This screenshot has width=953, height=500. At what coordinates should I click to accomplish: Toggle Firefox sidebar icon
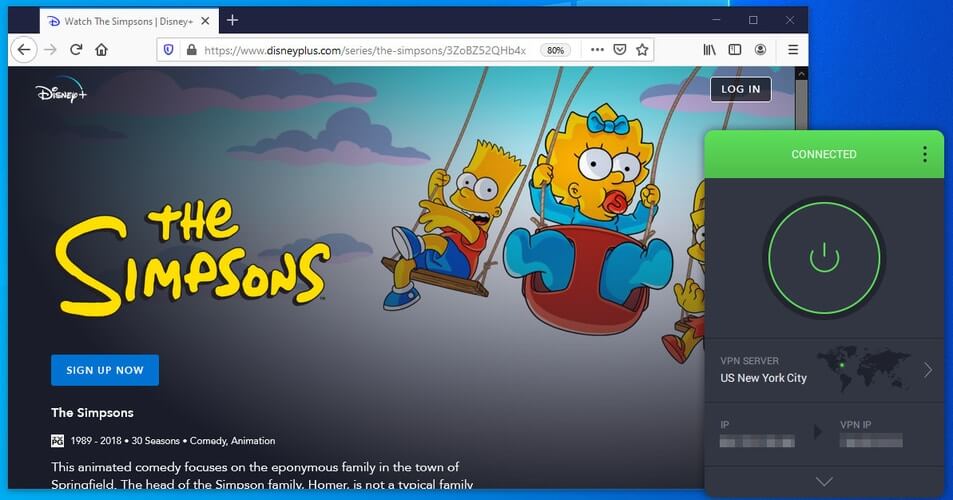click(735, 50)
